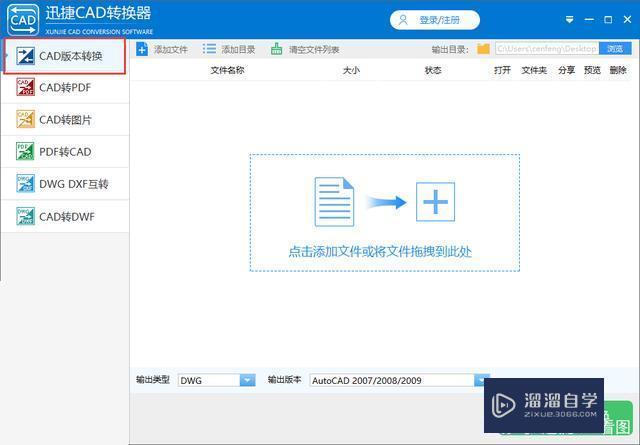The height and width of the screenshot is (445, 640).
Task: Click the 输出类型 label
Action: point(153,380)
